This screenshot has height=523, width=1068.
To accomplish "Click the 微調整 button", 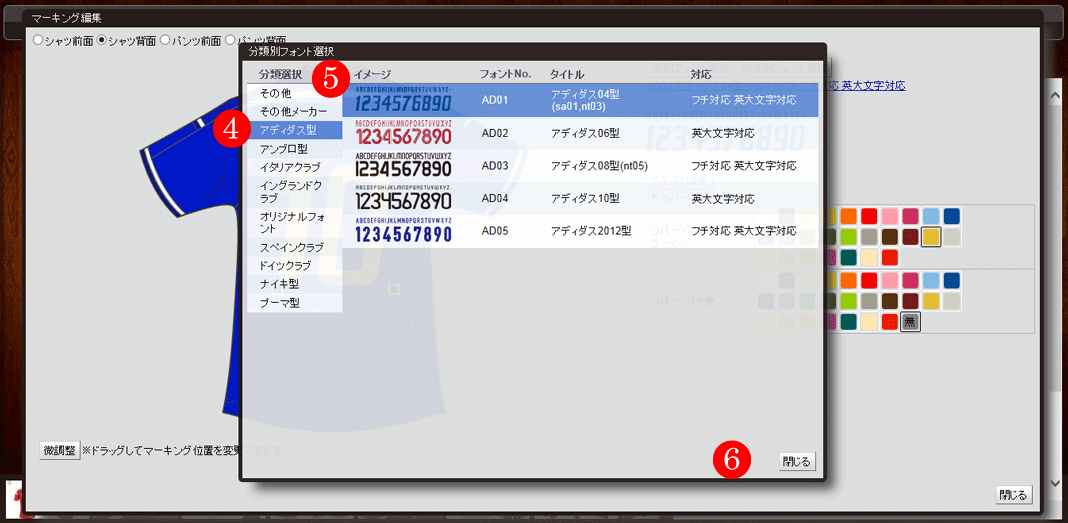I will tap(59, 450).
